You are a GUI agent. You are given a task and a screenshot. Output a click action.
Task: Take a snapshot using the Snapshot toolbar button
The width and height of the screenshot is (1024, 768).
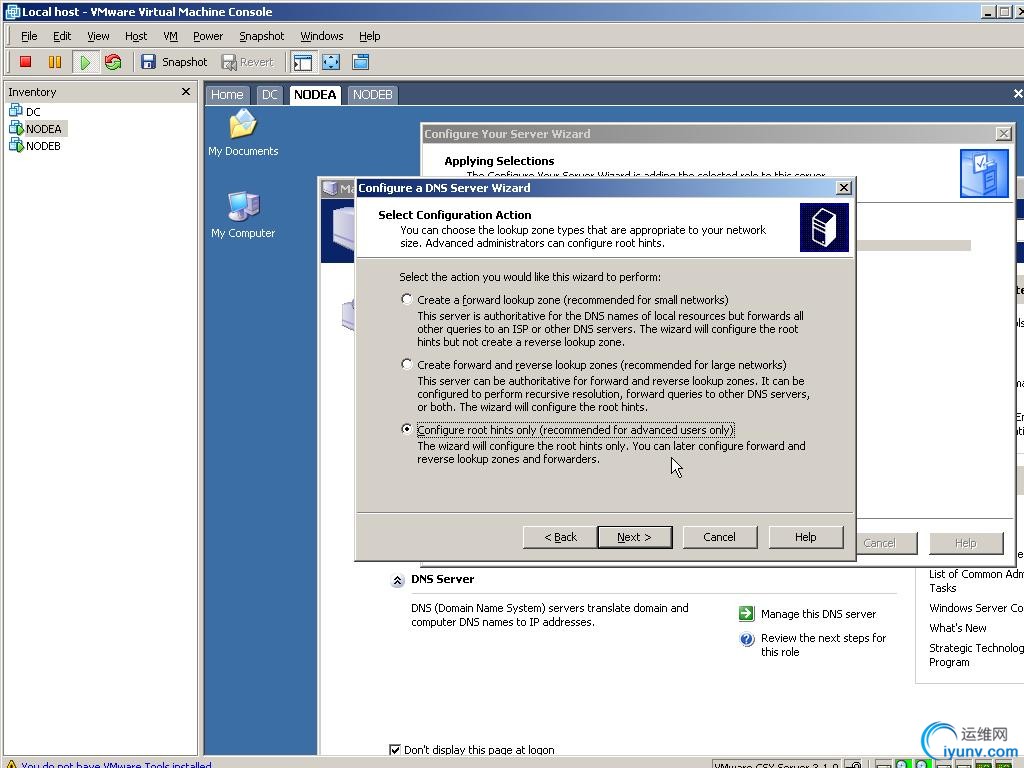click(174, 62)
